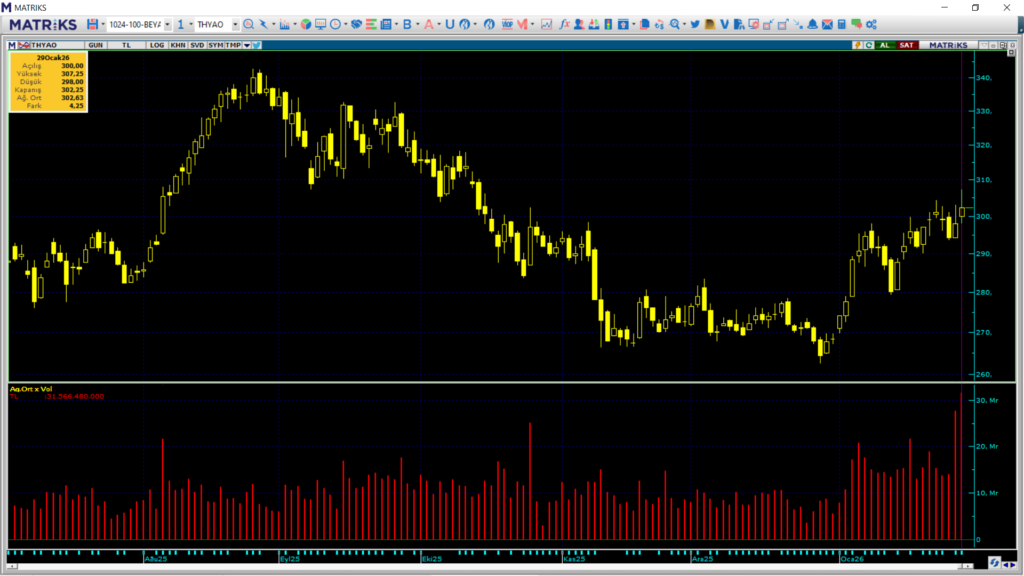Image resolution: width=1024 pixels, height=576 pixels.
Task: Expand the THYAO symbol dropdown
Action: [x=235, y=24]
